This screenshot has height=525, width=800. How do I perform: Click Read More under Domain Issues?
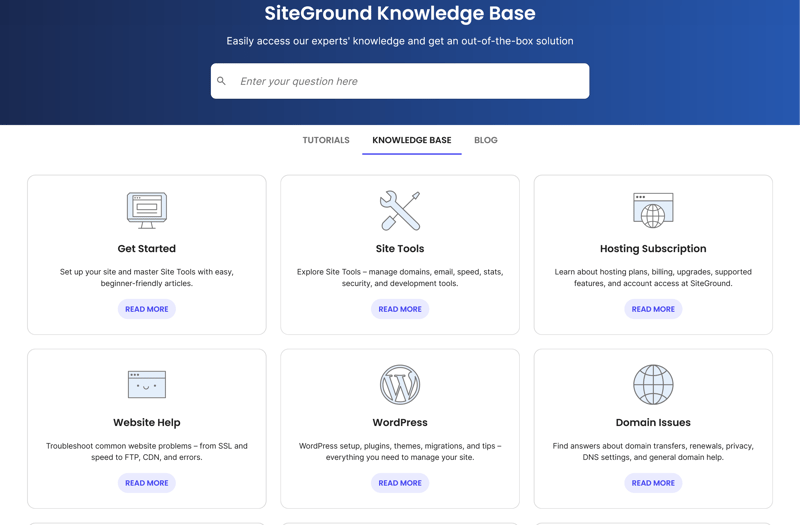(x=653, y=483)
